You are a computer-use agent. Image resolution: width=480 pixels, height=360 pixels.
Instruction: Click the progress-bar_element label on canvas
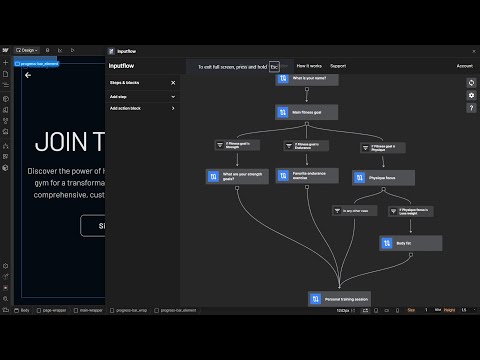click(x=37, y=64)
